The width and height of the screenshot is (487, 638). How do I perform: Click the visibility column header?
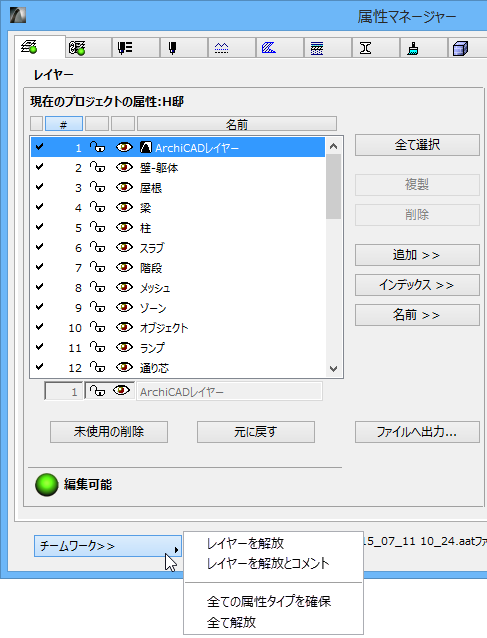[123, 124]
